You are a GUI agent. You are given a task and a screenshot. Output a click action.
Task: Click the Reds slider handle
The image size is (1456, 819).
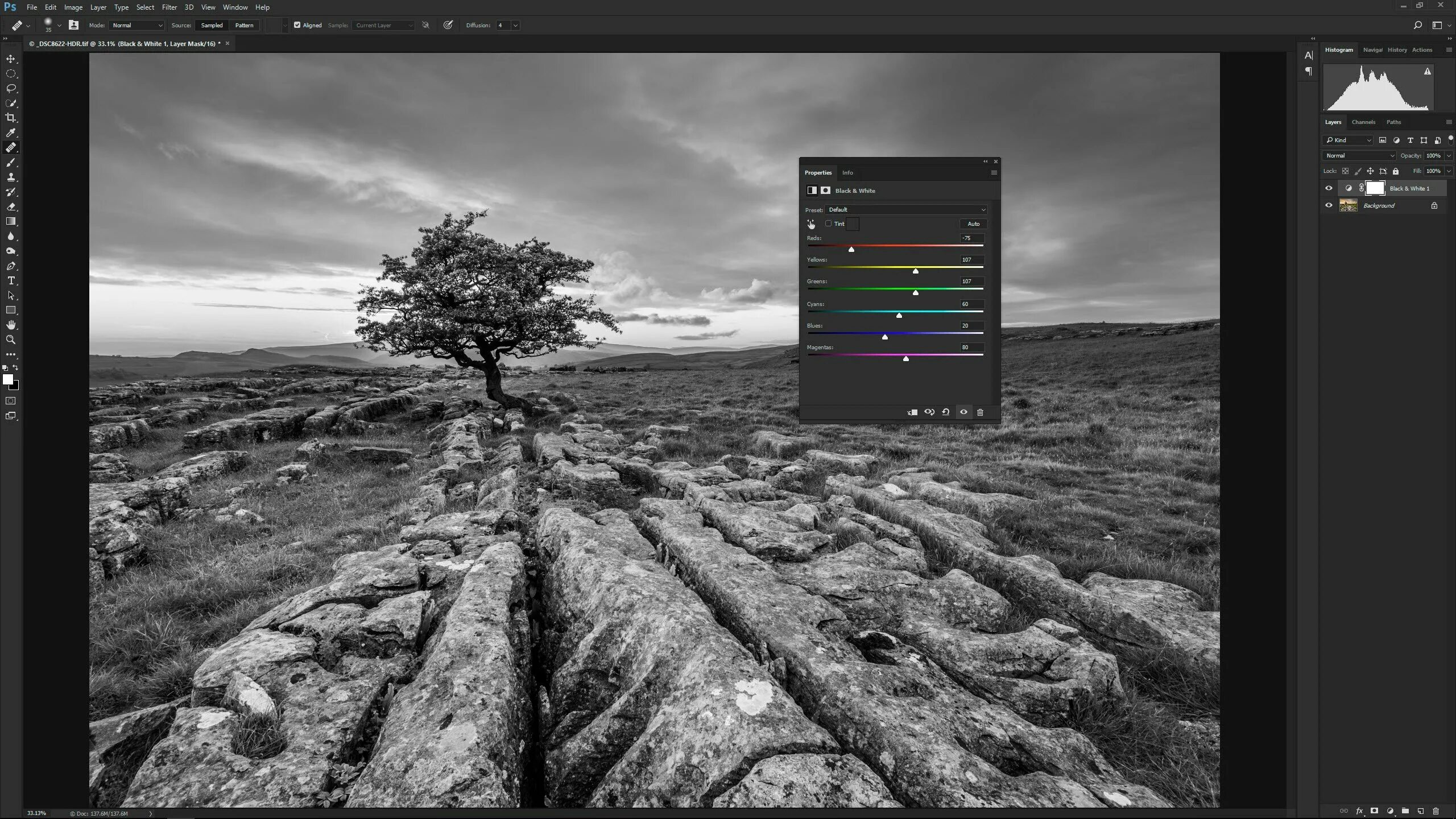pos(851,249)
